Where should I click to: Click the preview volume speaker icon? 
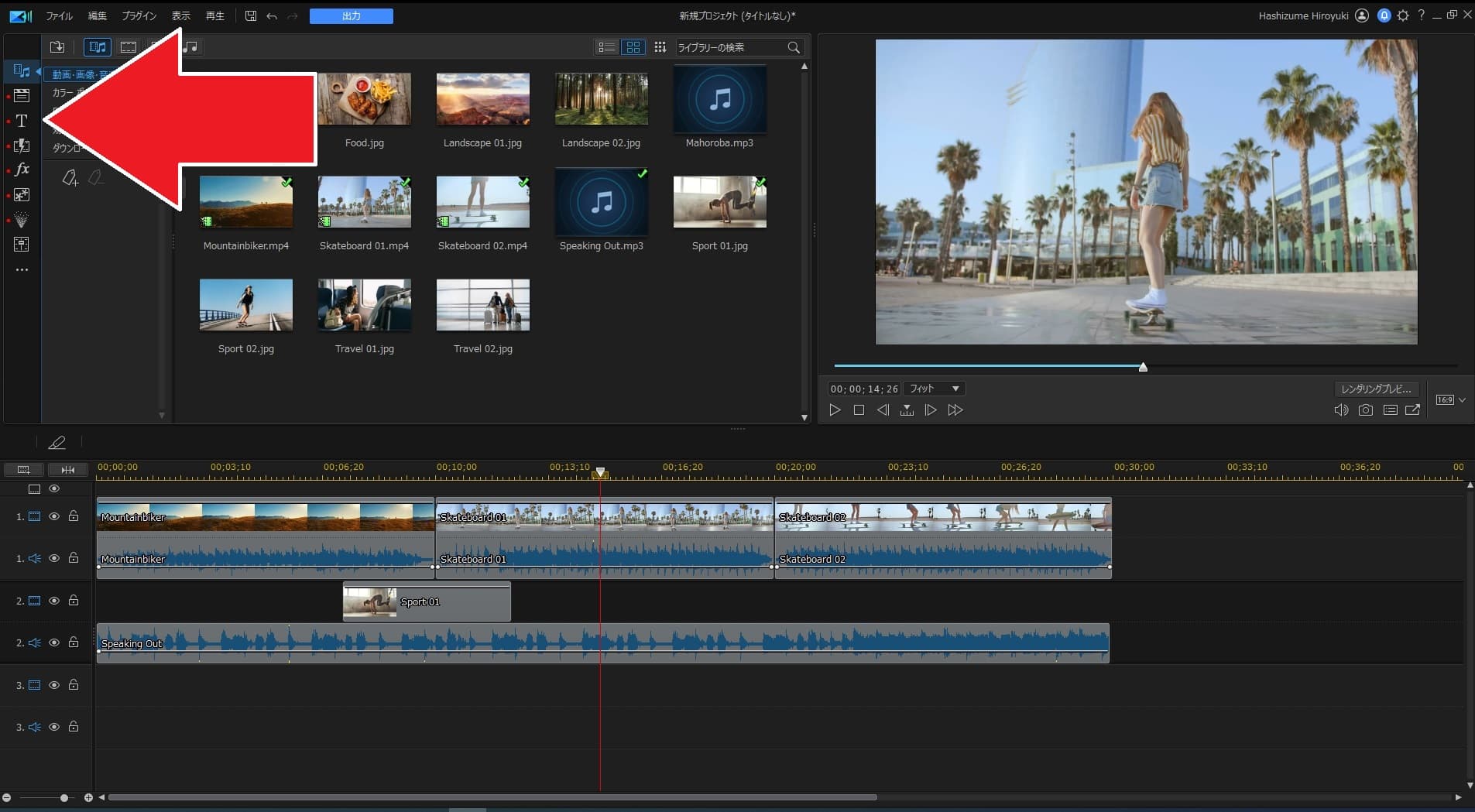coord(1340,410)
